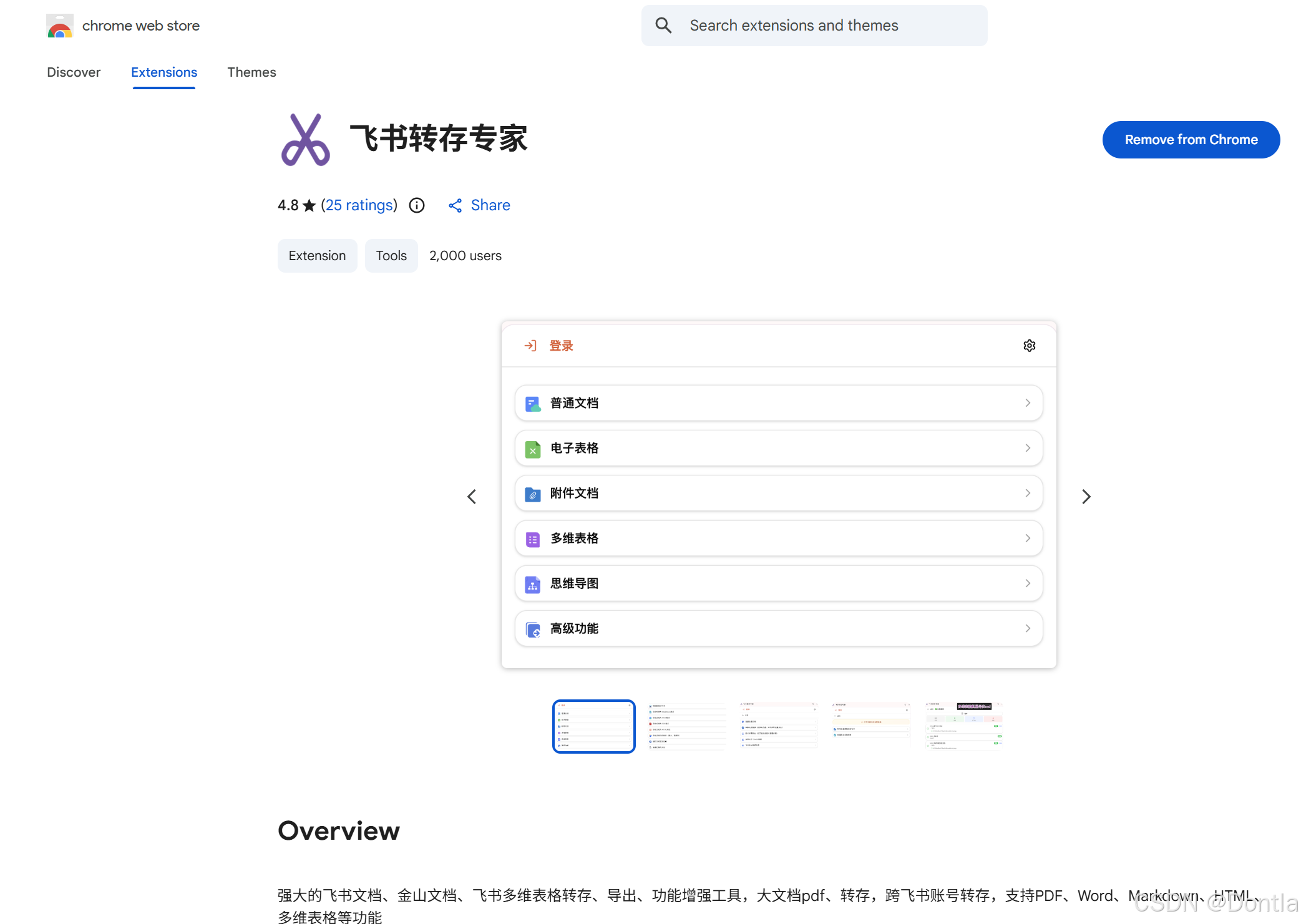
Task: Switch to the Discover tab
Action: pos(74,72)
